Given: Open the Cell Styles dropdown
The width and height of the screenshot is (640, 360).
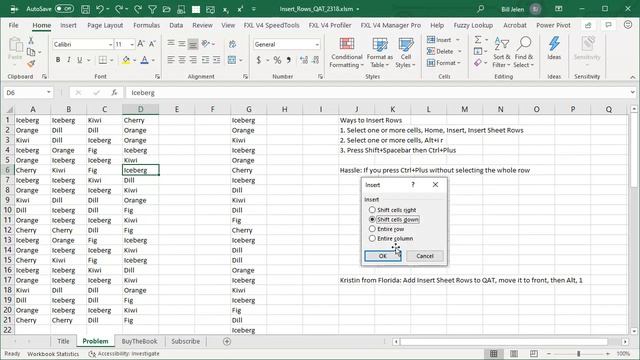Looking at the screenshot, I should (405, 52).
